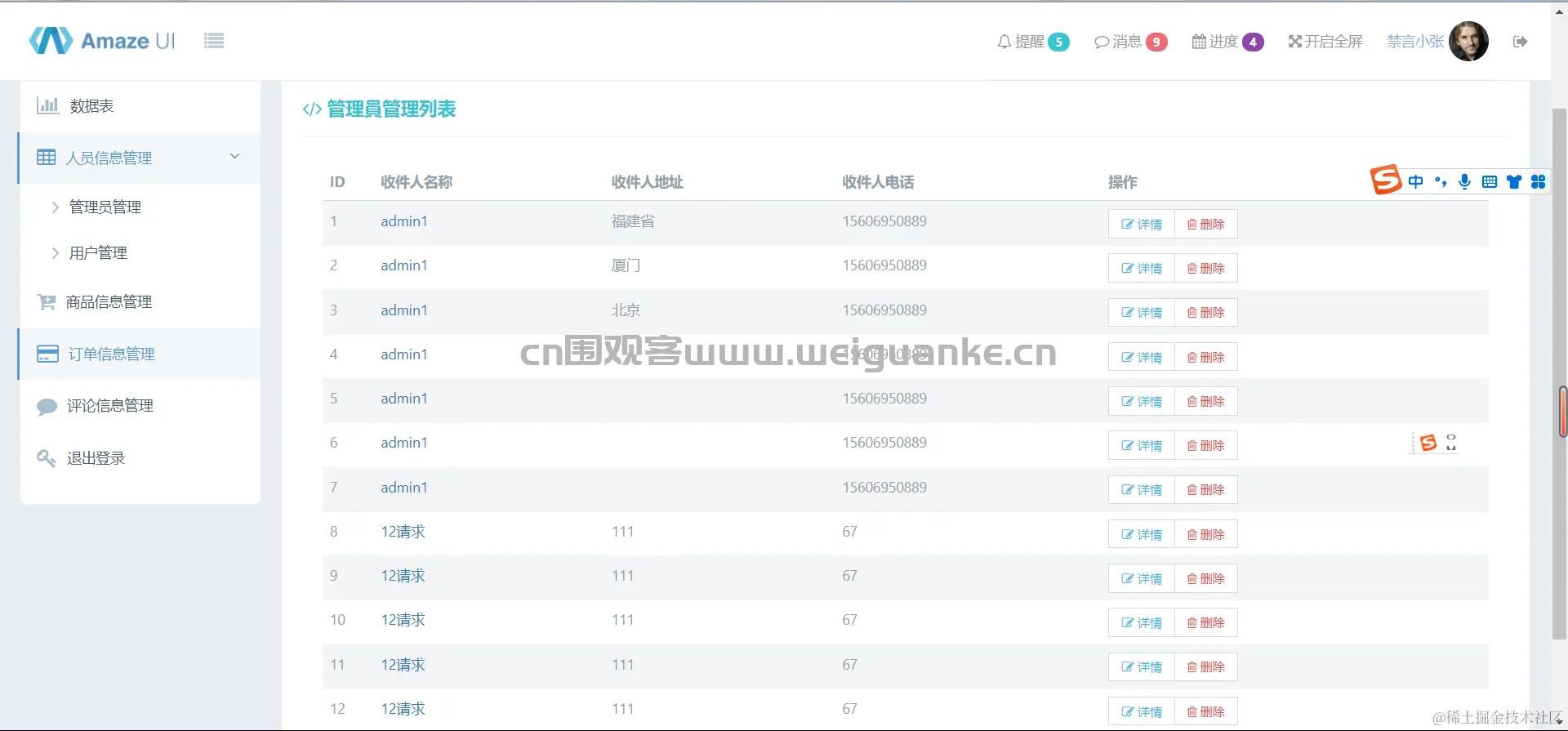Click 详情 button for row 1
This screenshot has width=1568, height=731.
(x=1142, y=224)
